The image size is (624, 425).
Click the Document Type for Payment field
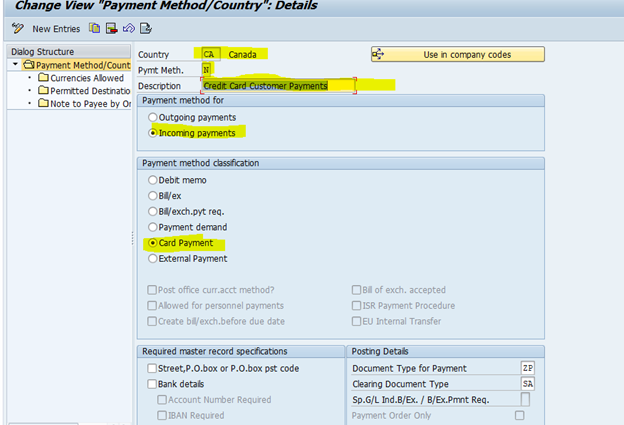click(527, 368)
